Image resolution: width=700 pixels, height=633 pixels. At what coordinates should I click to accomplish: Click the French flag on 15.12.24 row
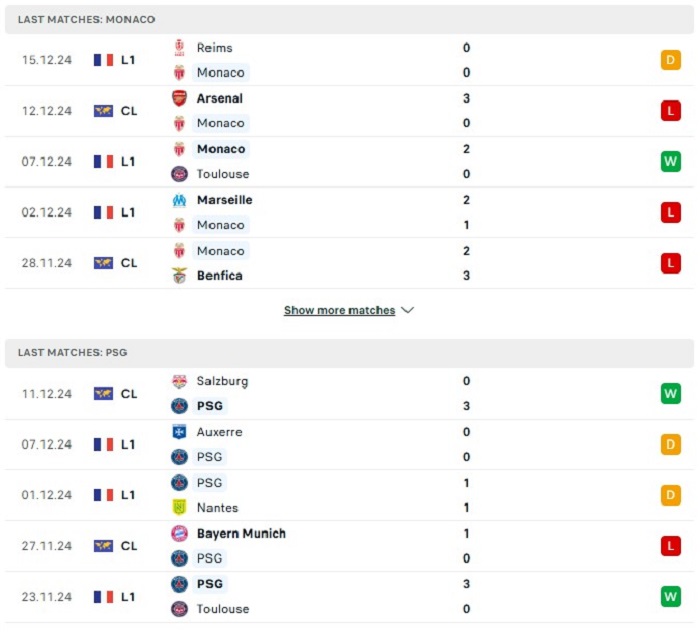click(103, 60)
